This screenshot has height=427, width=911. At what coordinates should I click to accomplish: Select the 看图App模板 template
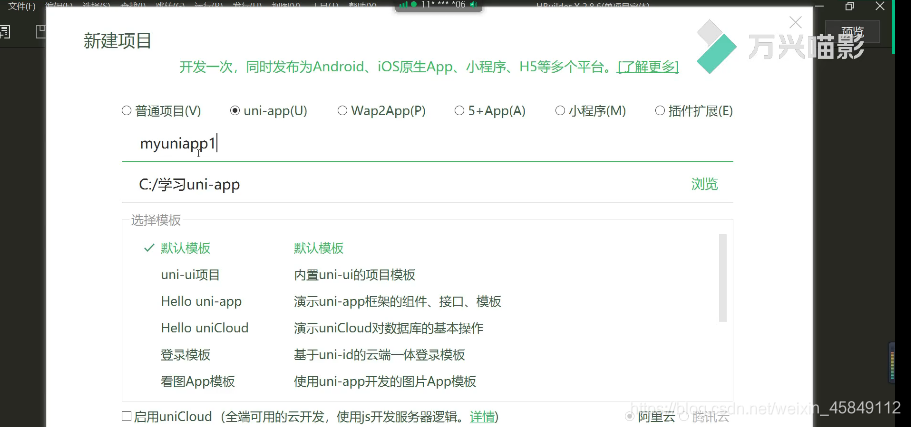[198, 382]
